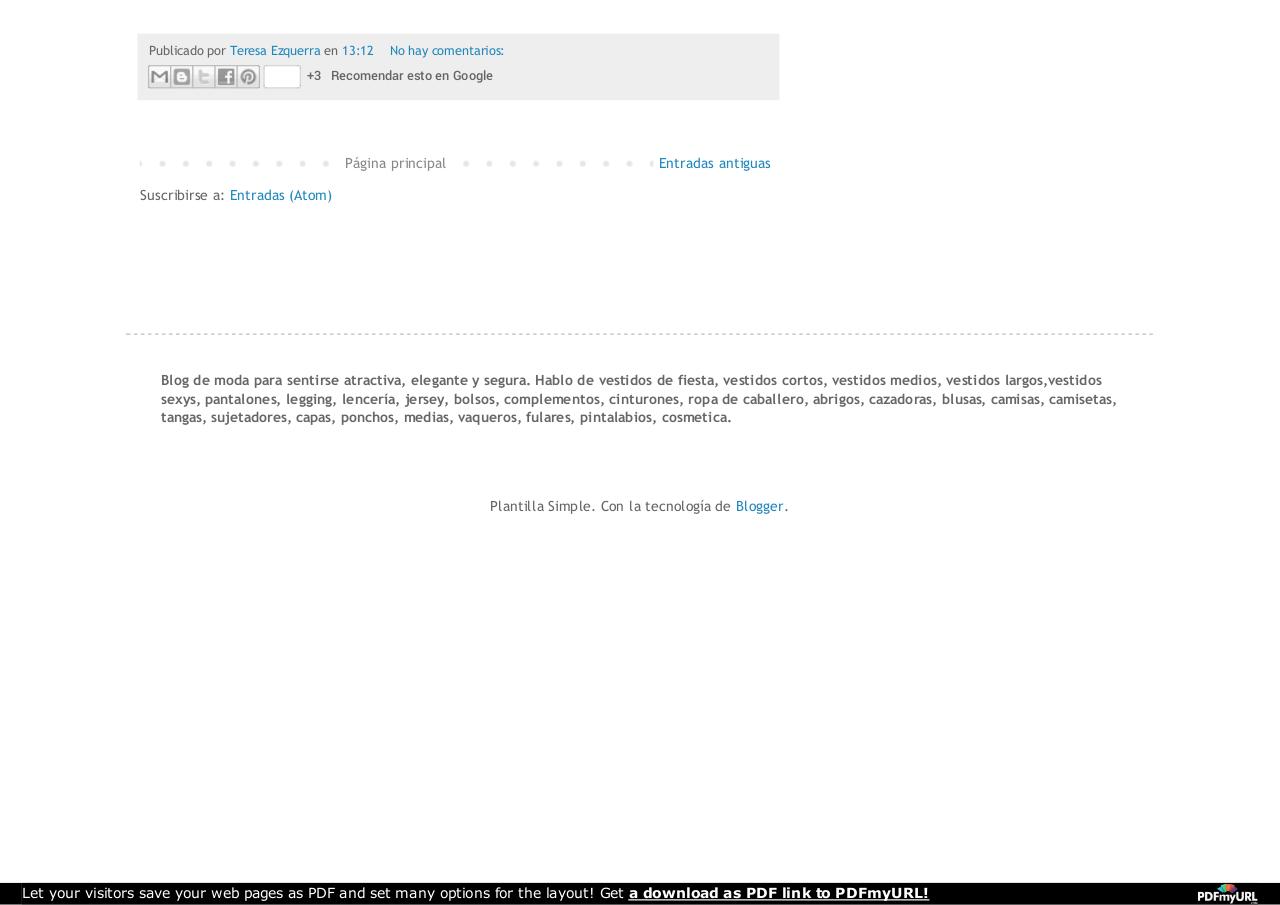The height and width of the screenshot is (905, 1280).
Task: Open the post timestamp link 13:12
Action: click(x=357, y=50)
